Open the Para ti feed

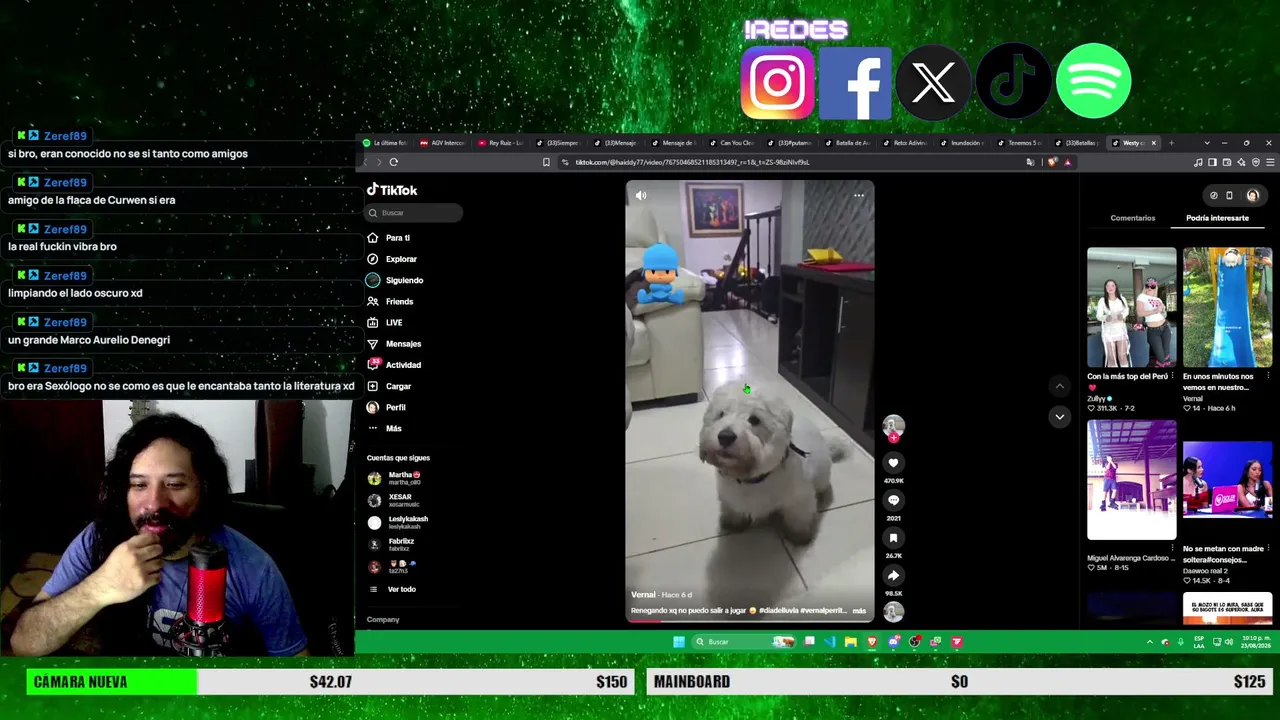coord(389,238)
